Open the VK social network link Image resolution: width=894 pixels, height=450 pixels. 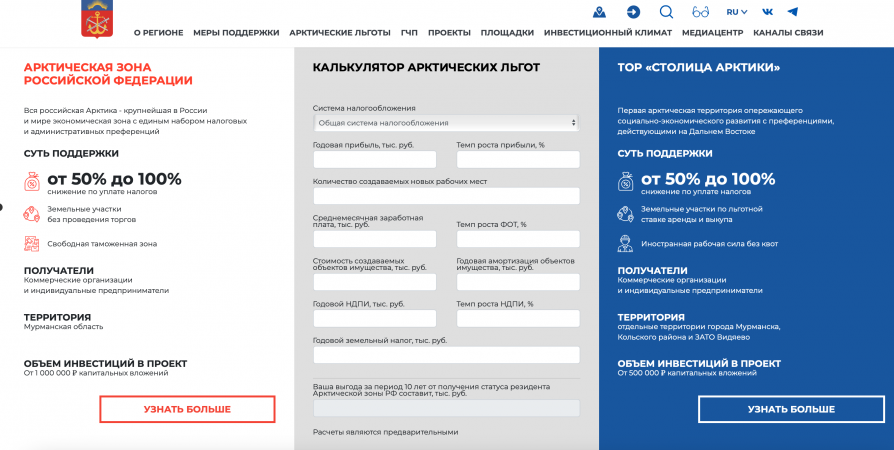(767, 12)
